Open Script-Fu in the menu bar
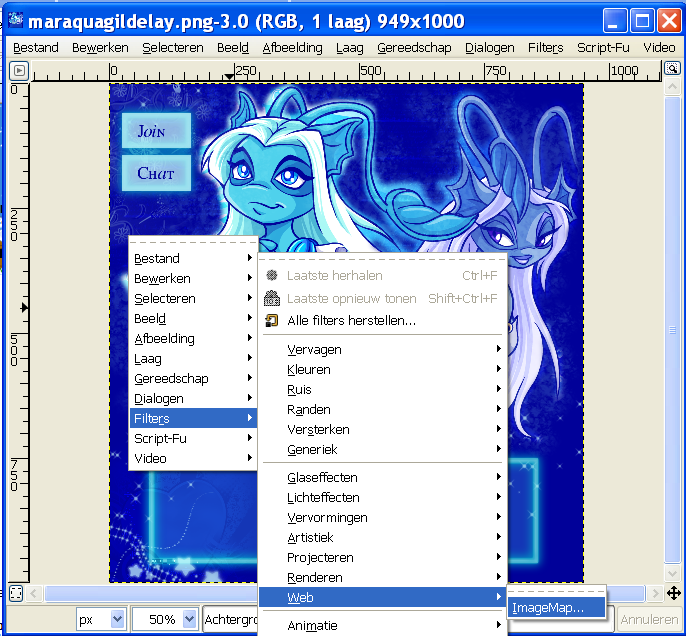Viewport: 686px width, 636px height. pos(603,48)
